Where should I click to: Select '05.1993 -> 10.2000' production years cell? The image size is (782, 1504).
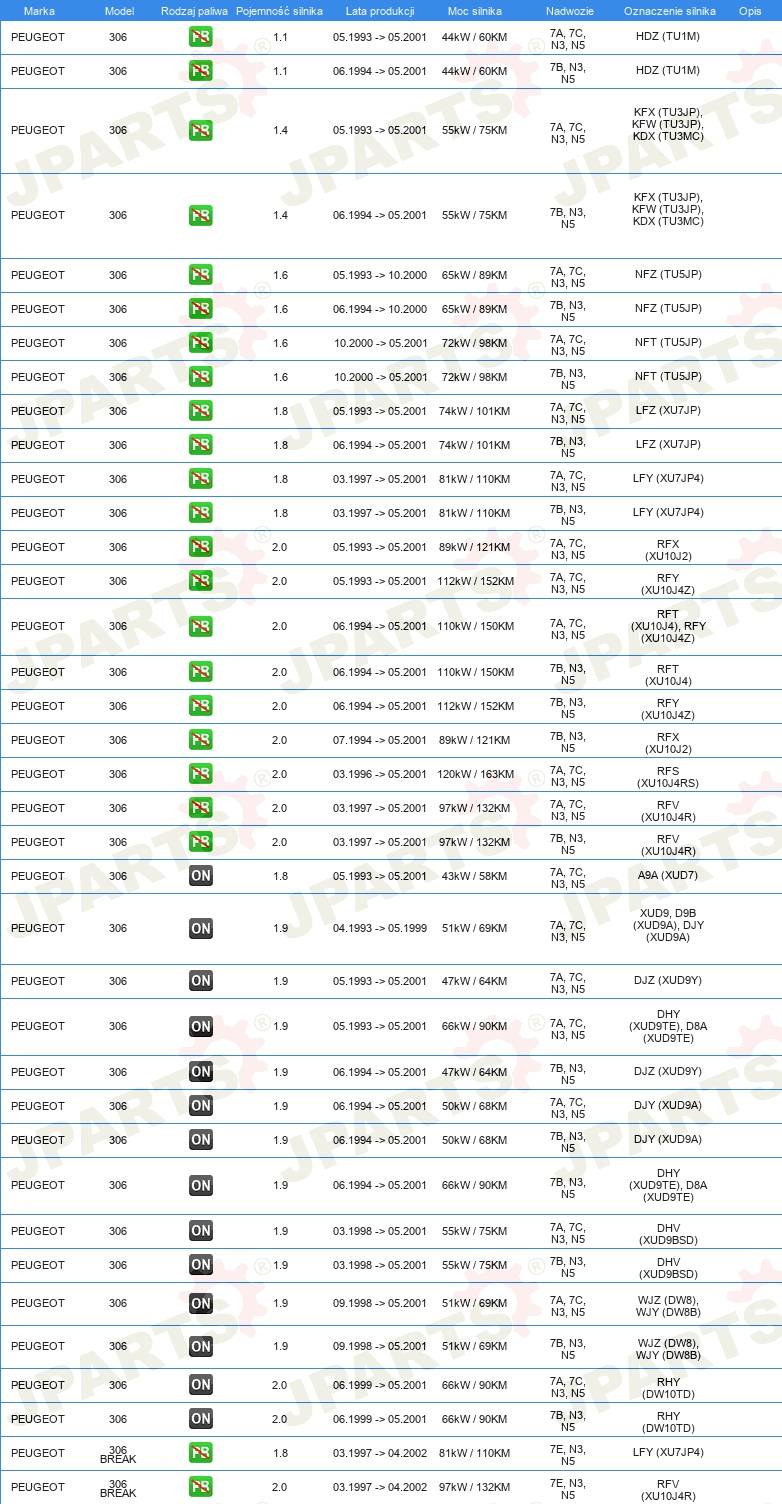[x=380, y=275]
